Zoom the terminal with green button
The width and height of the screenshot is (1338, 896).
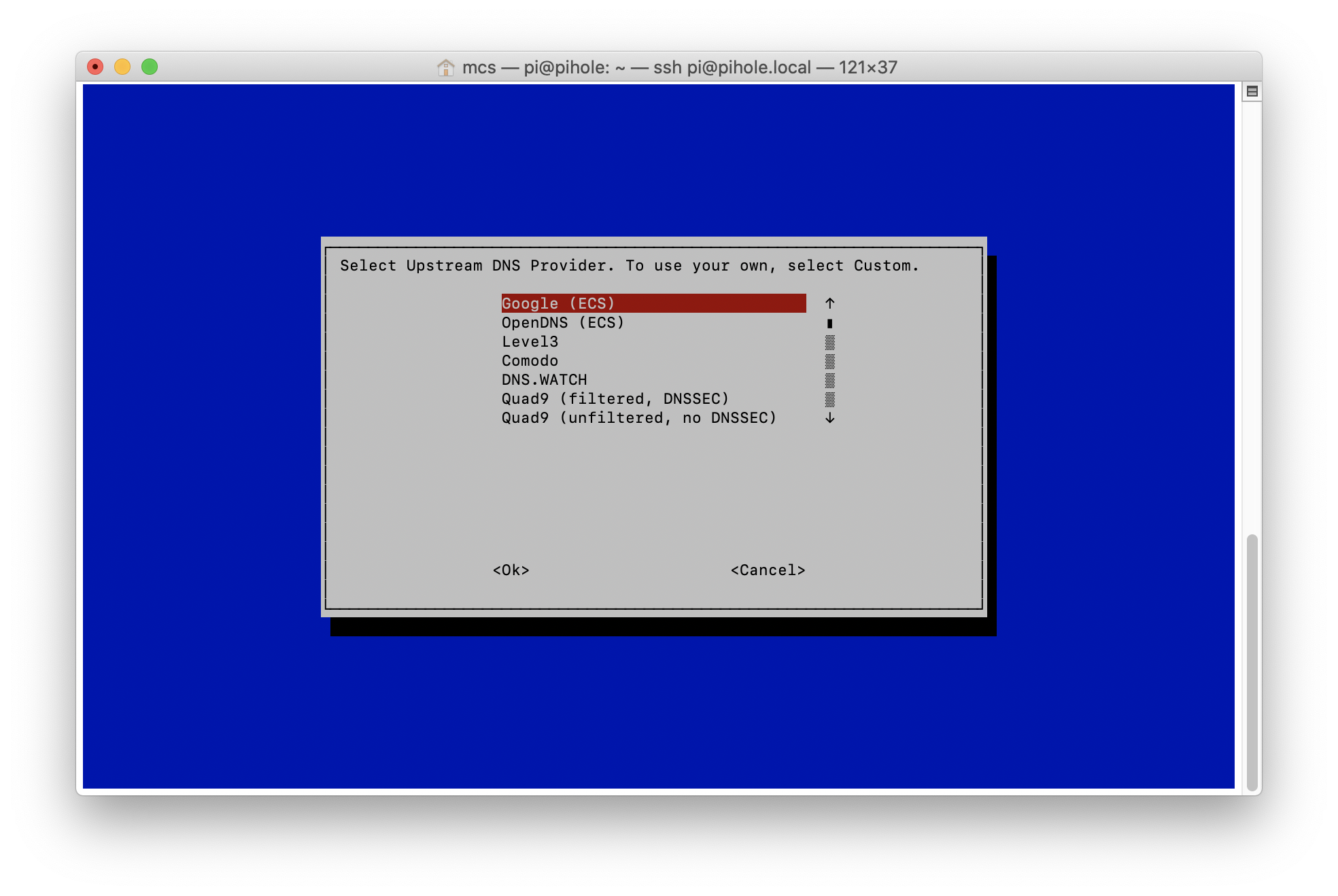[x=150, y=67]
